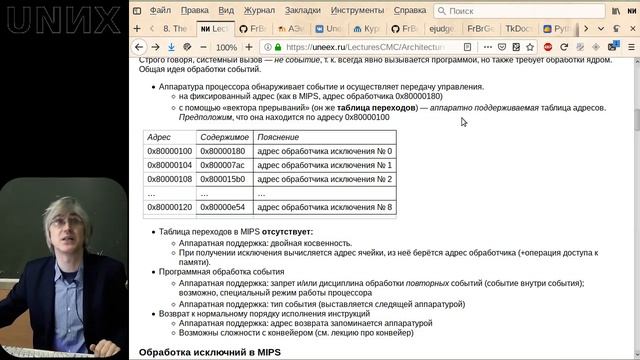Switch to the first GitHub 'FrB' tab

click(x=253, y=29)
